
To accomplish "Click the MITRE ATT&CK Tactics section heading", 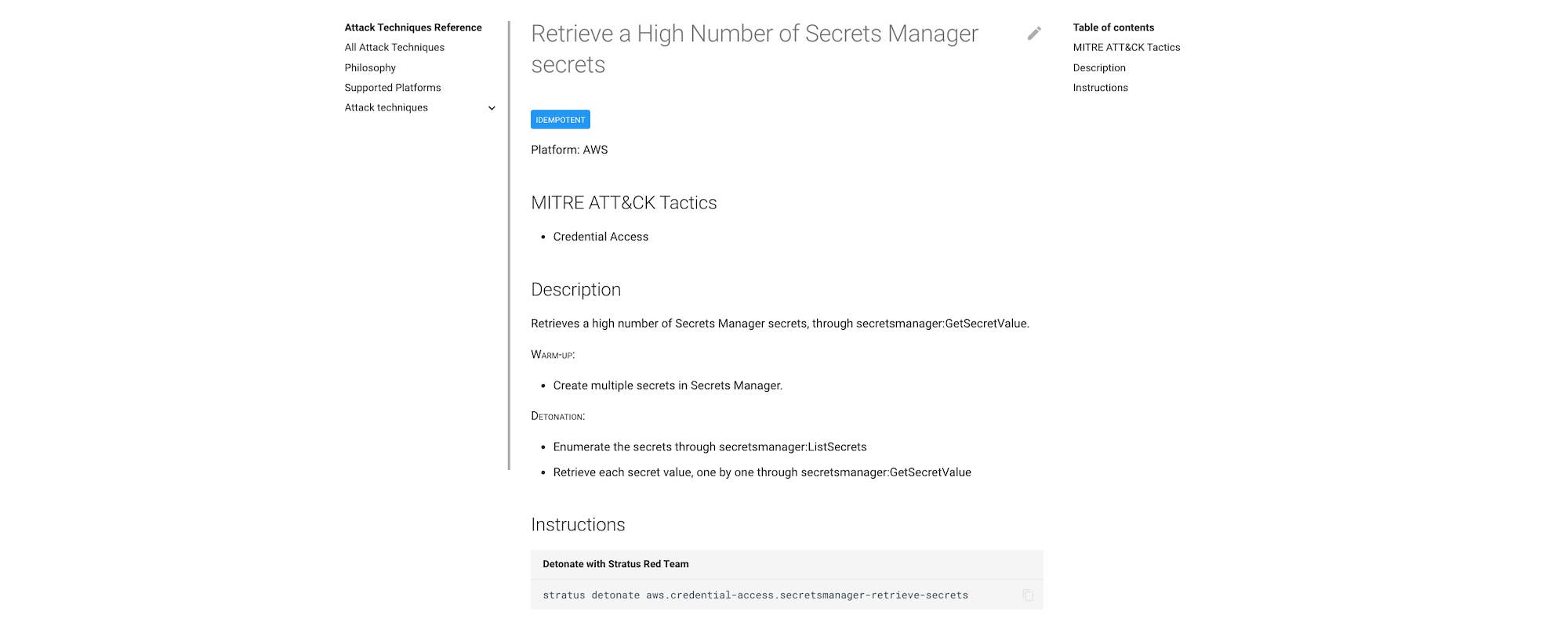I will pyautogui.click(x=623, y=203).
